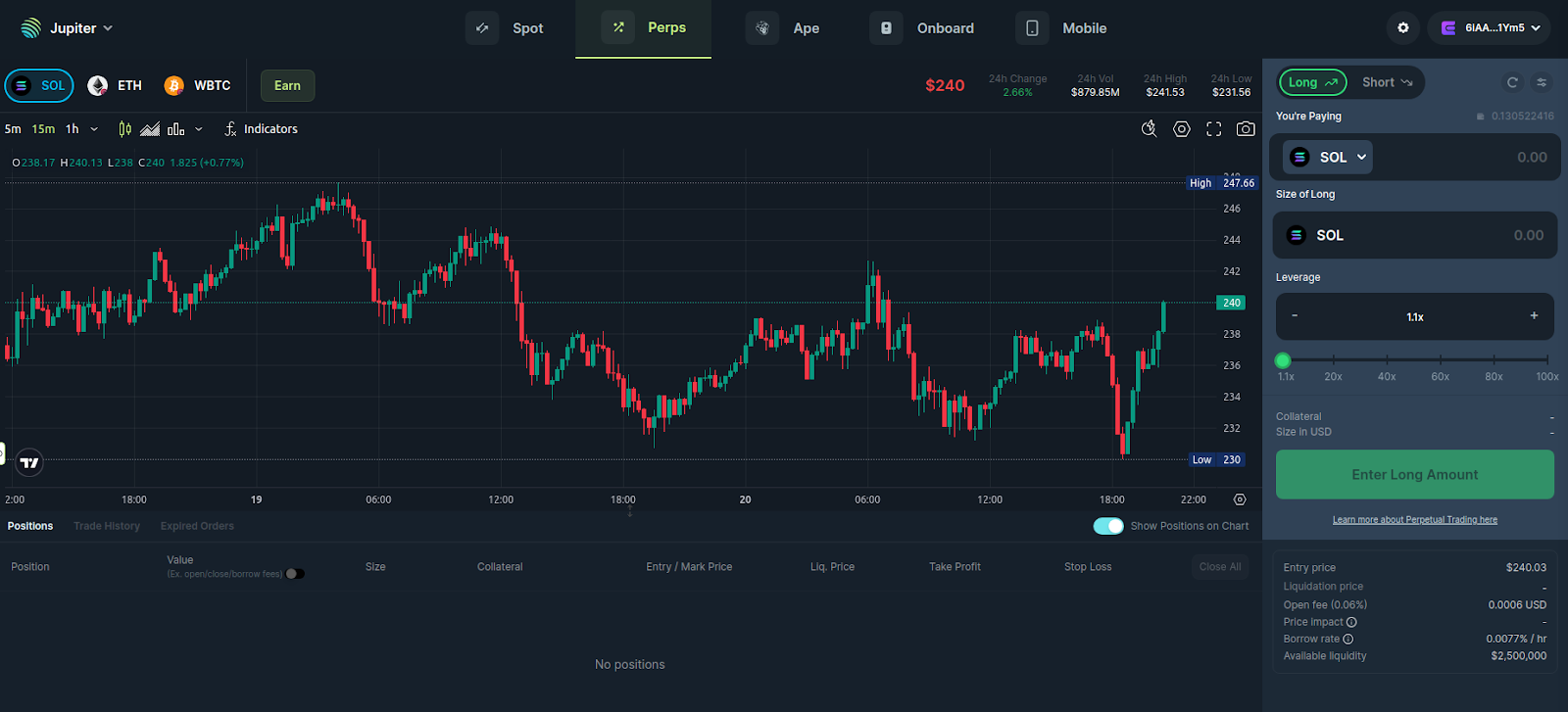
Task: Open Learn more about Perpetual Trading link
Action: pos(1415,520)
